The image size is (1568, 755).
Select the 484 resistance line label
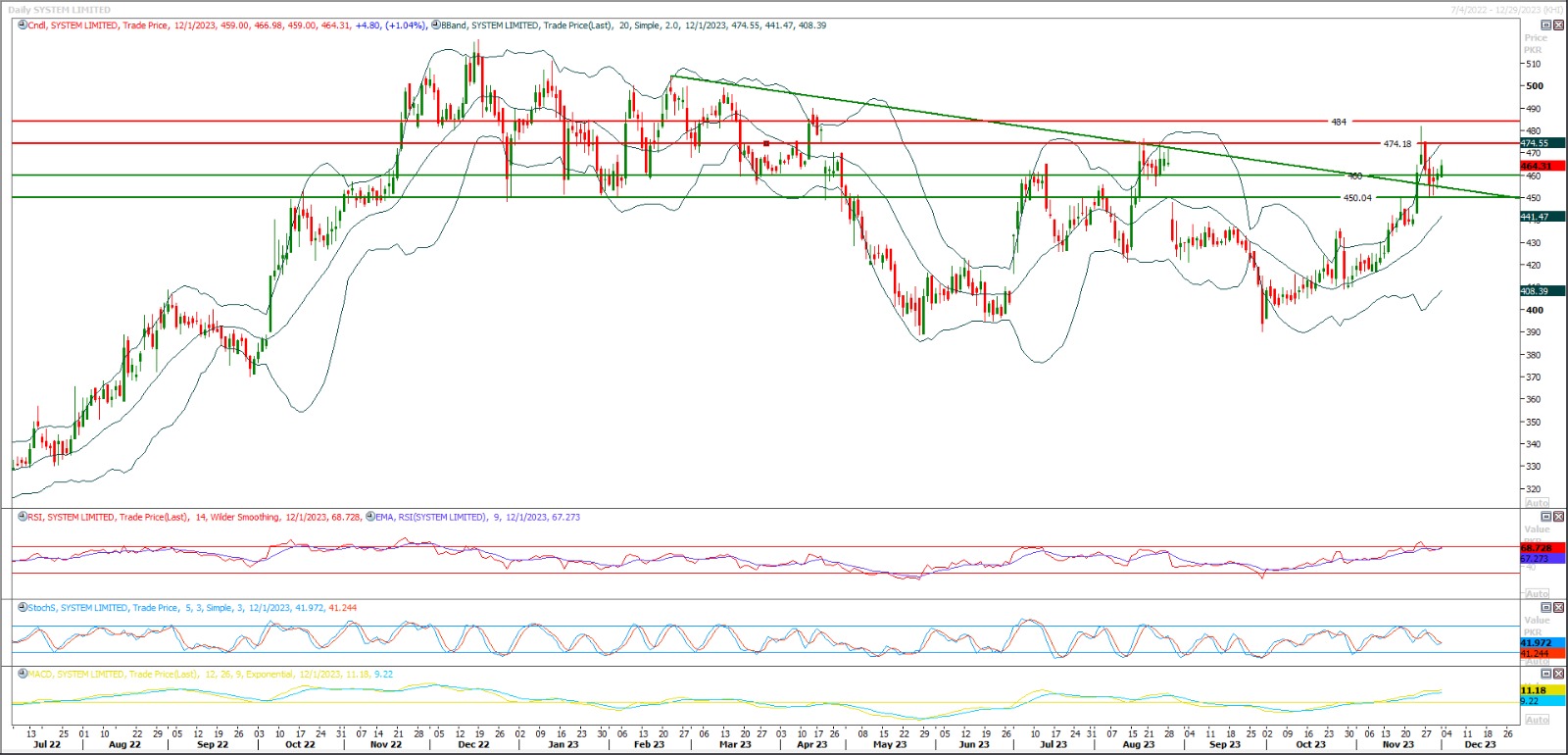[1338, 123]
